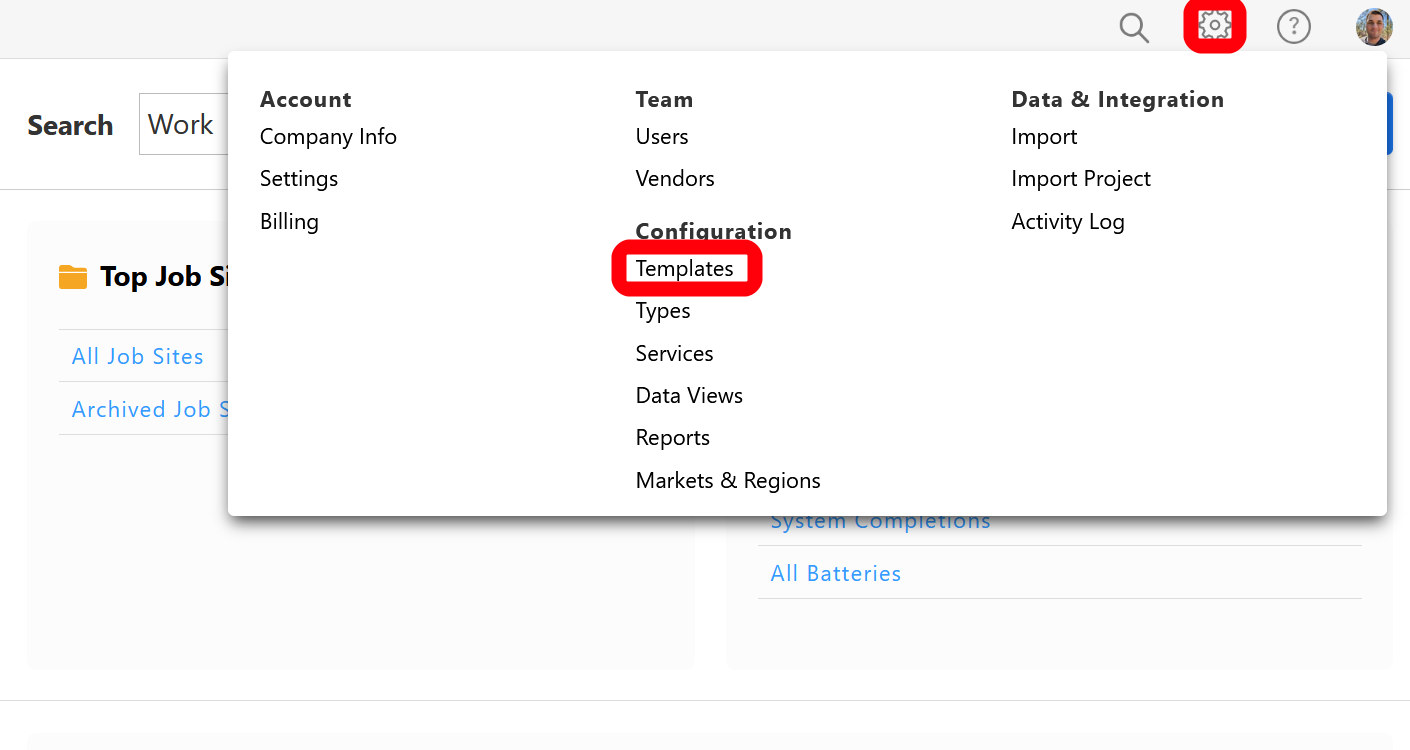Image resolution: width=1410 pixels, height=750 pixels.
Task: Select Vendors menu item
Action: click(675, 179)
